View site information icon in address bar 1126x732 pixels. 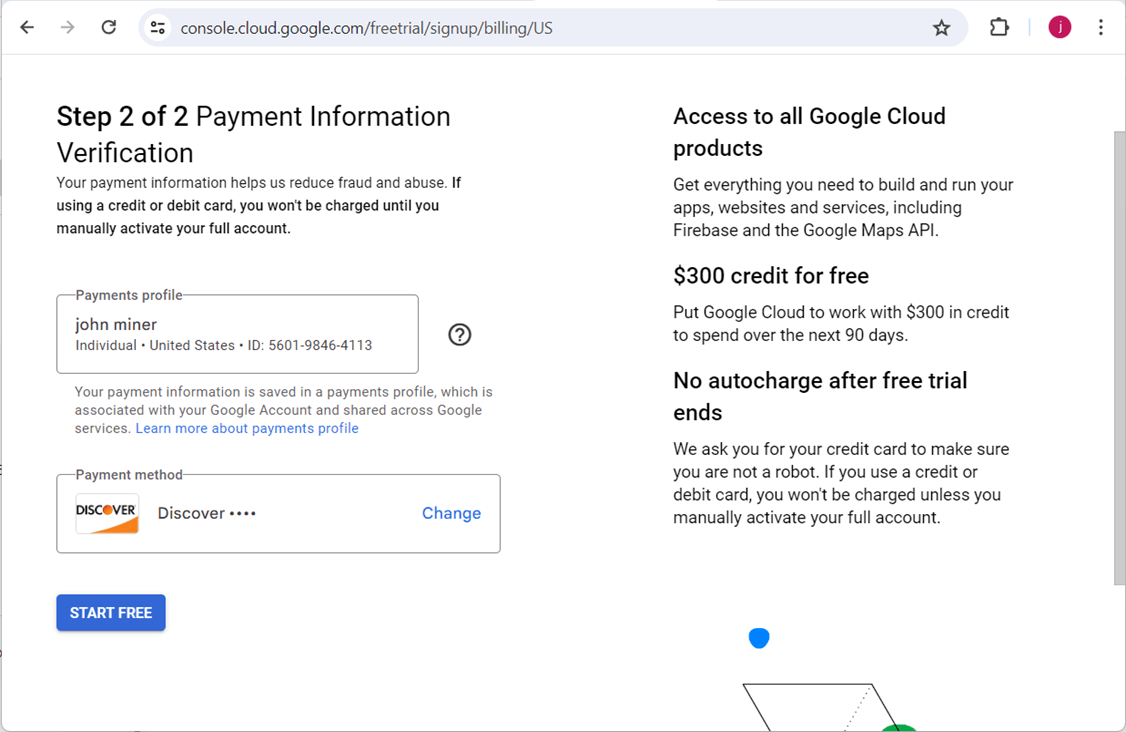coord(158,28)
